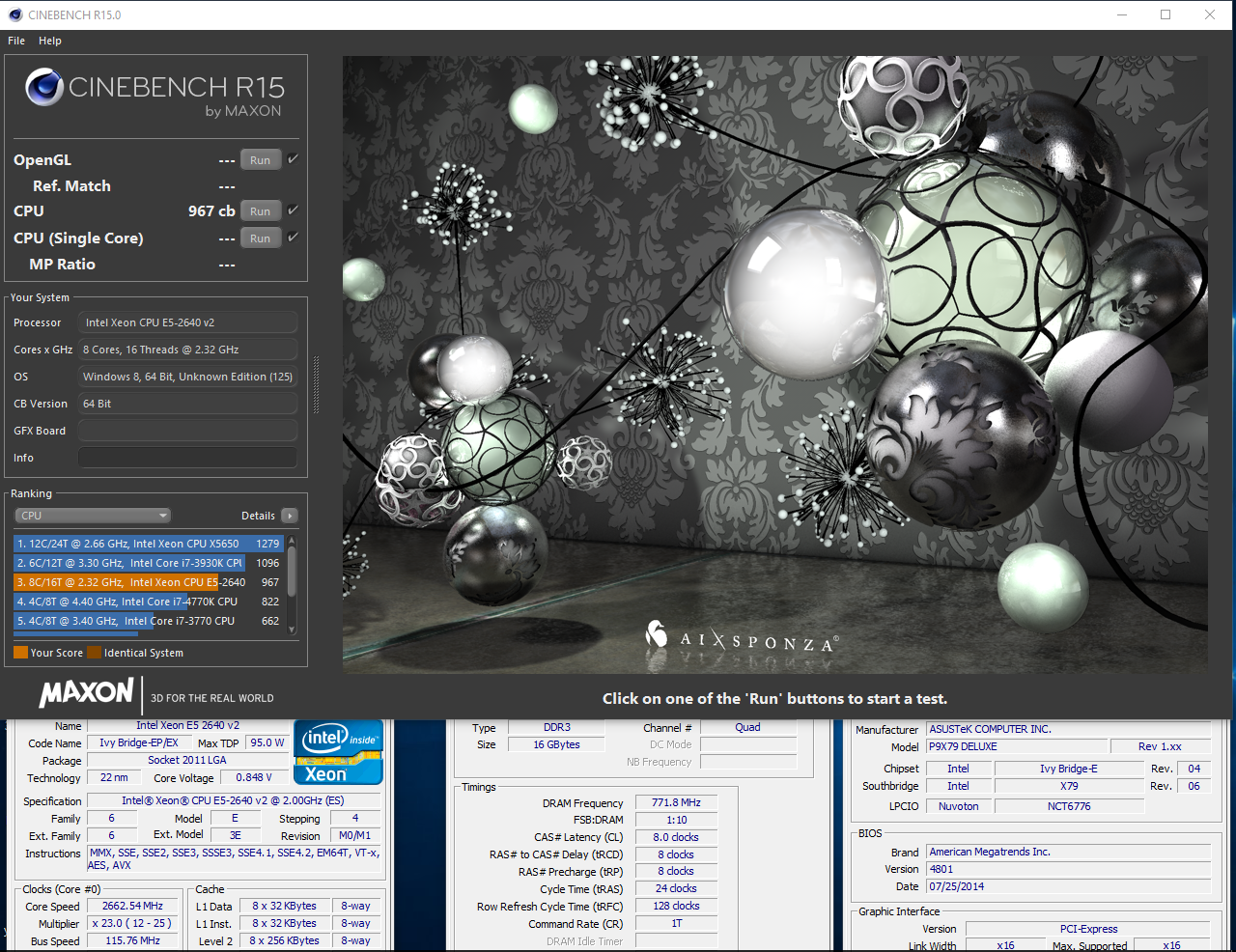Image resolution: width=1236 pixels, height=952 pixels.
Task: Select ranking entry Core i7-3930K 1096
Action: (x=149, y=563)
